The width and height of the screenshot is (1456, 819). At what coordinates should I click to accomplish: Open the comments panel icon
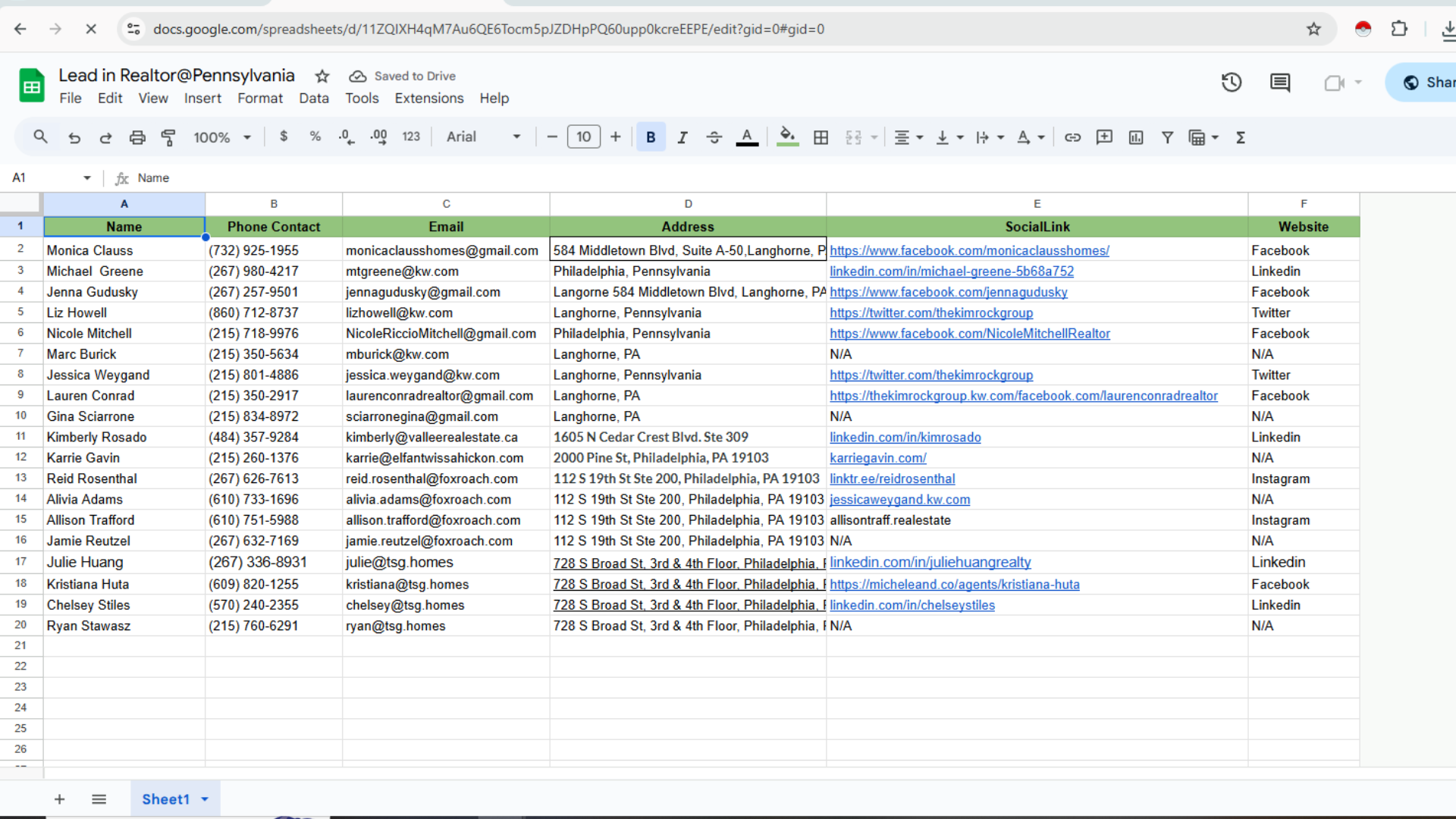(x=1280, y=83)
